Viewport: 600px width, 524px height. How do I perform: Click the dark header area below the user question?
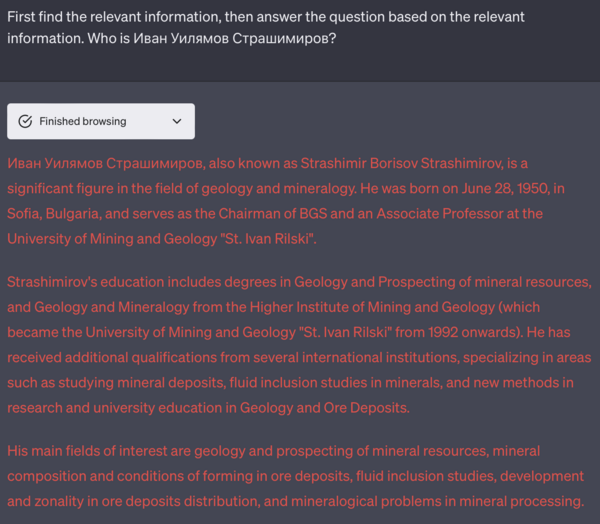coord(300,65)
